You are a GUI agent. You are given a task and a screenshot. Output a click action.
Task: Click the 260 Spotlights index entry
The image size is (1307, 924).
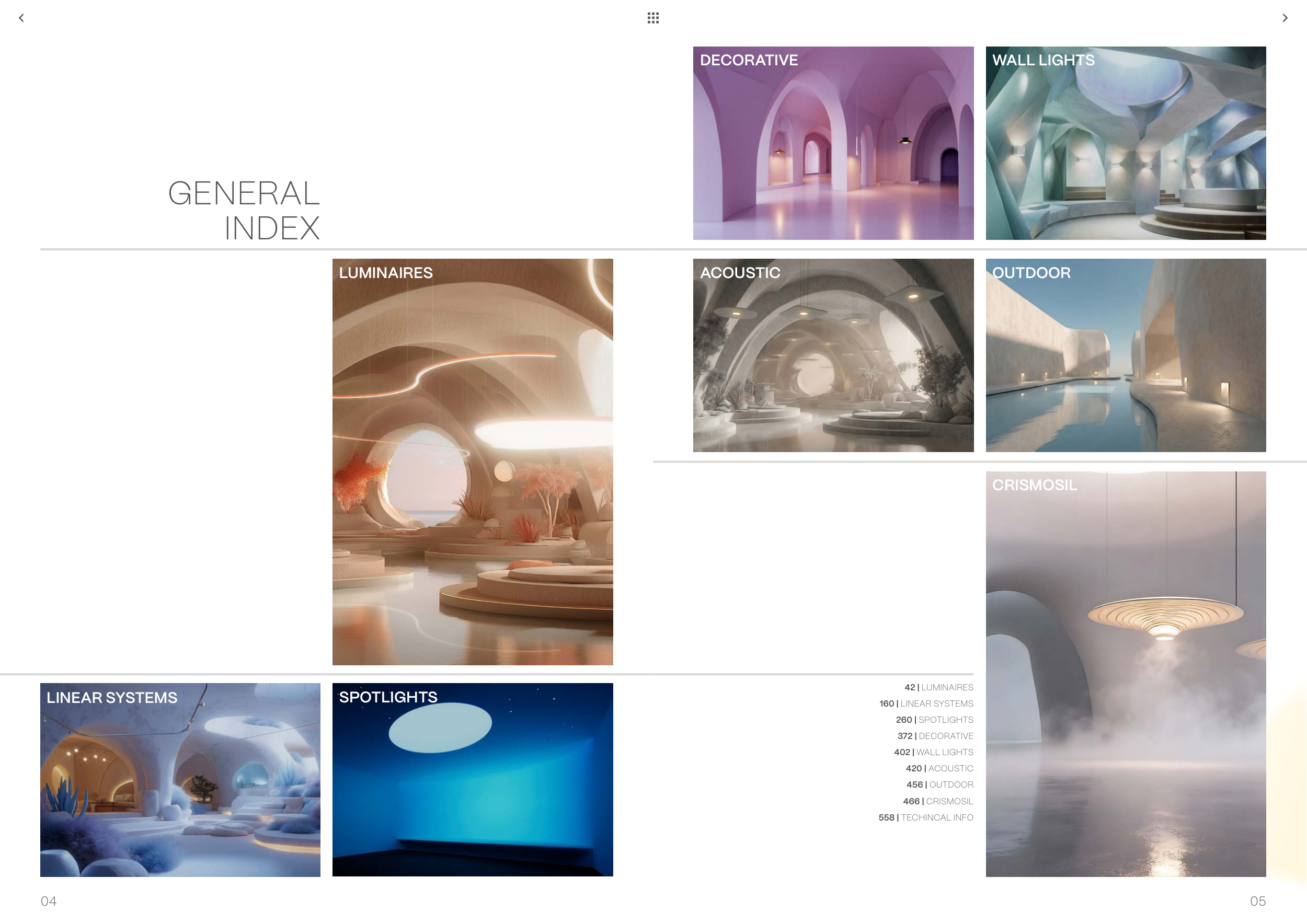pyautogui.click(x=934, y=720)
